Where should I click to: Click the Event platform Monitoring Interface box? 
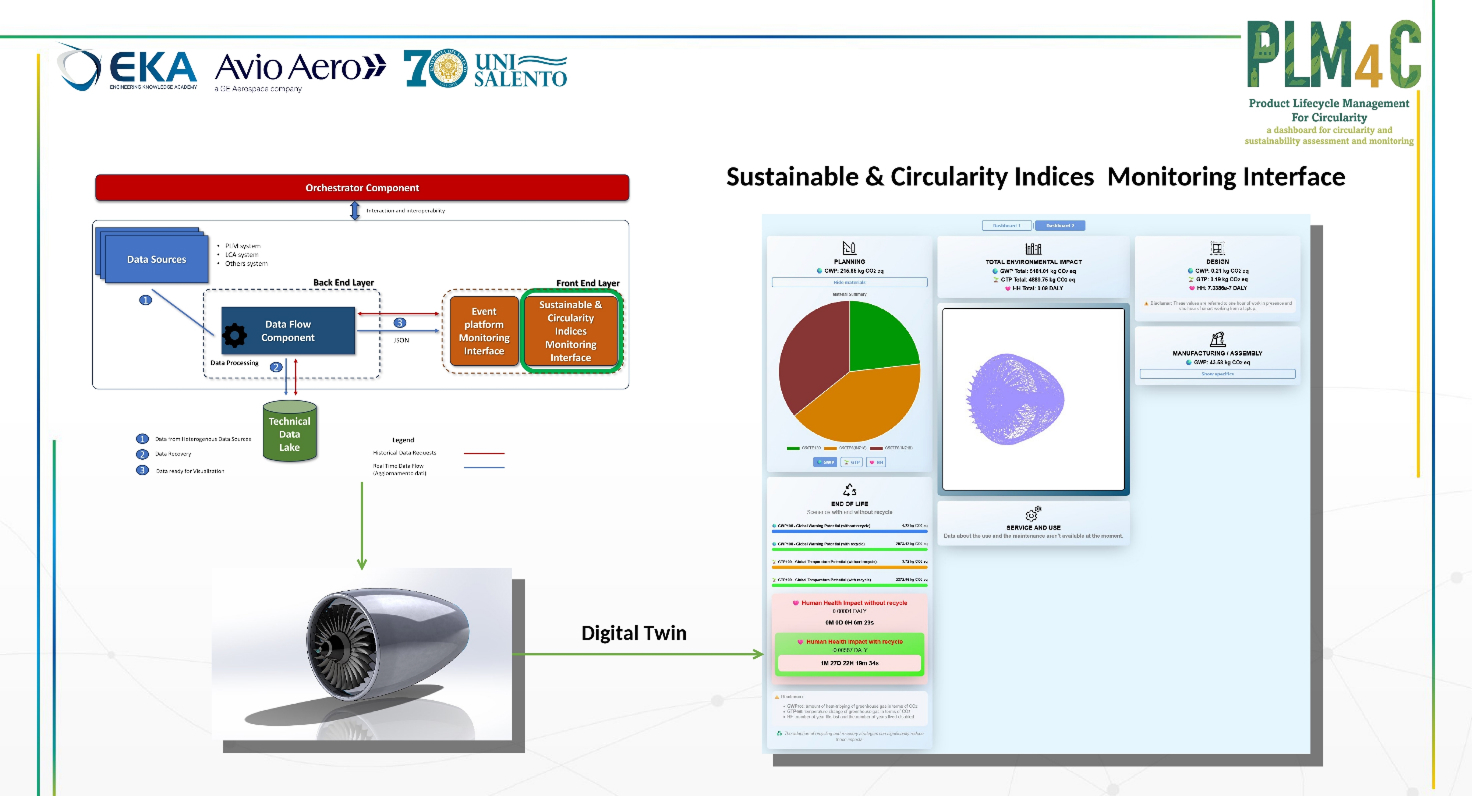pos(484,331)
